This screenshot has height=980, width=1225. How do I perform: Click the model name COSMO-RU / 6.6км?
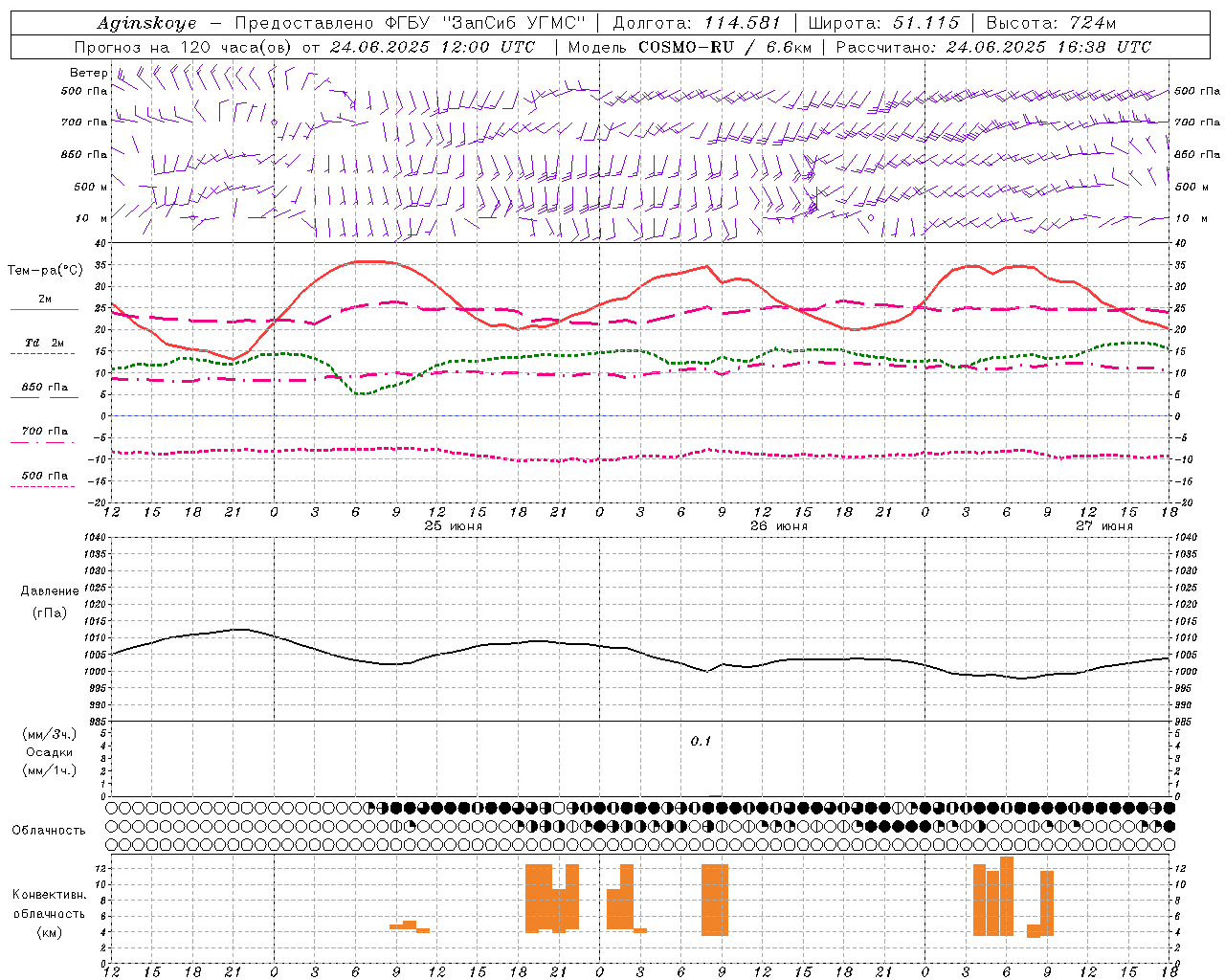click(725, 47)
